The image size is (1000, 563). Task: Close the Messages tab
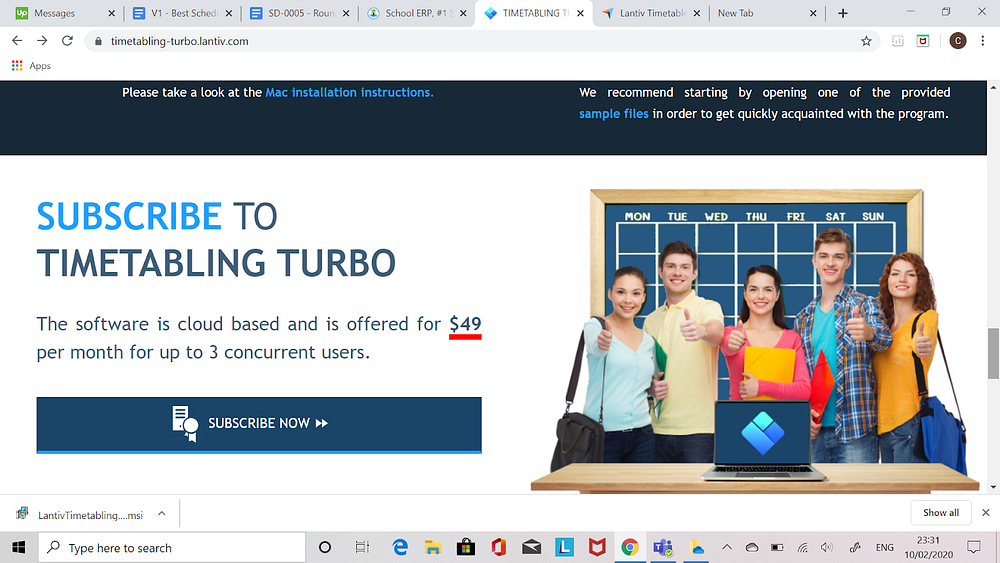point(112,13)
